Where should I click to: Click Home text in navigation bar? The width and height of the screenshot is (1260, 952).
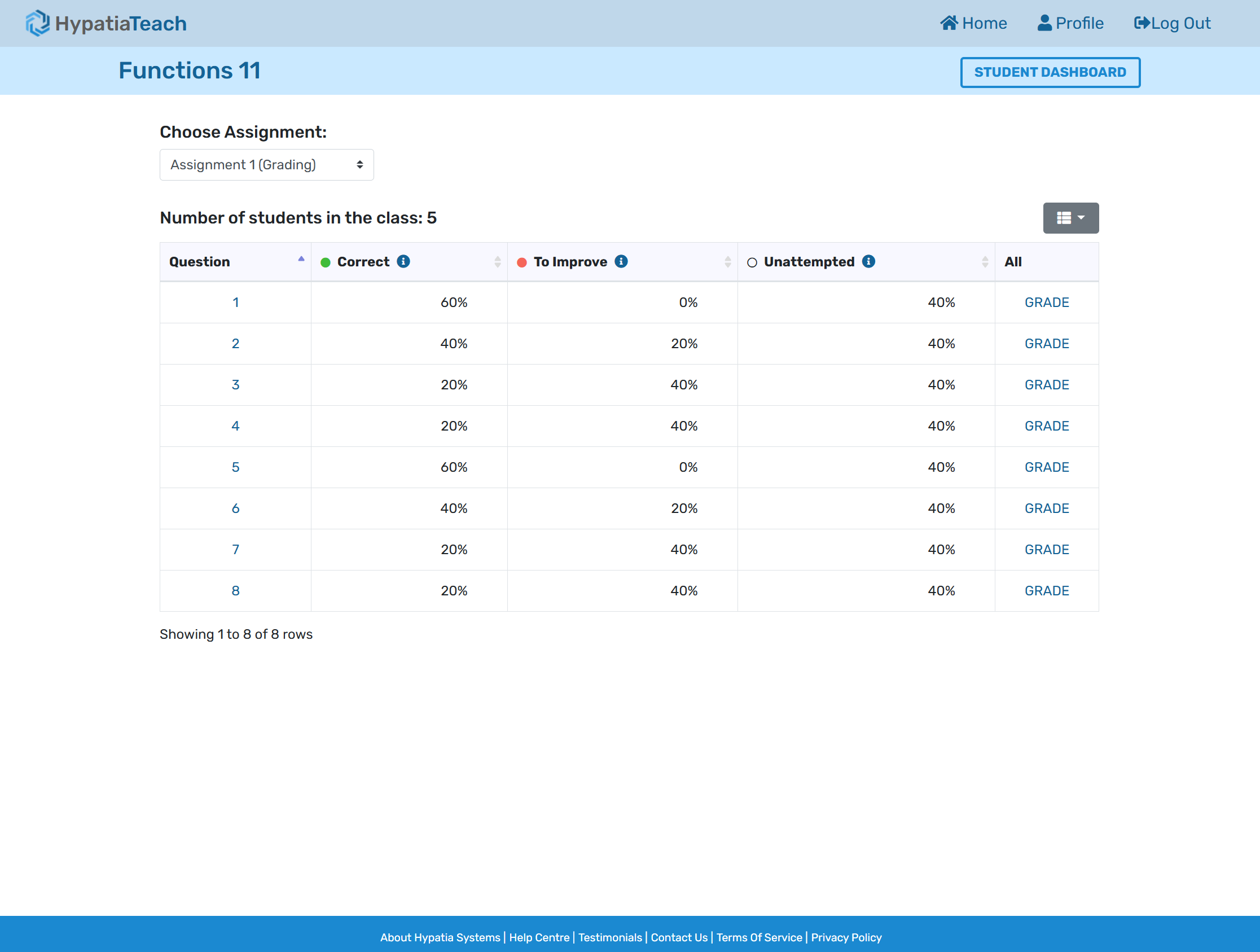tap(984, 23)
